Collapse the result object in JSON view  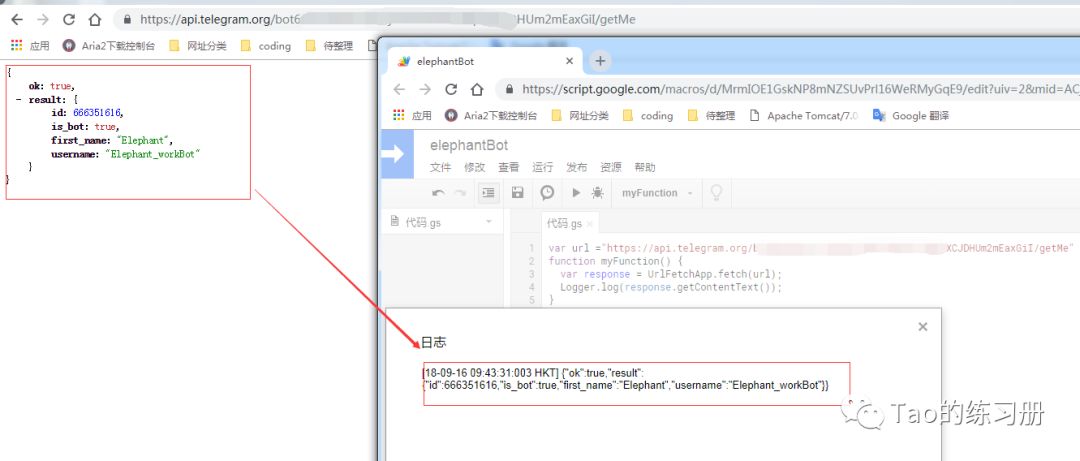click(19, 100)
